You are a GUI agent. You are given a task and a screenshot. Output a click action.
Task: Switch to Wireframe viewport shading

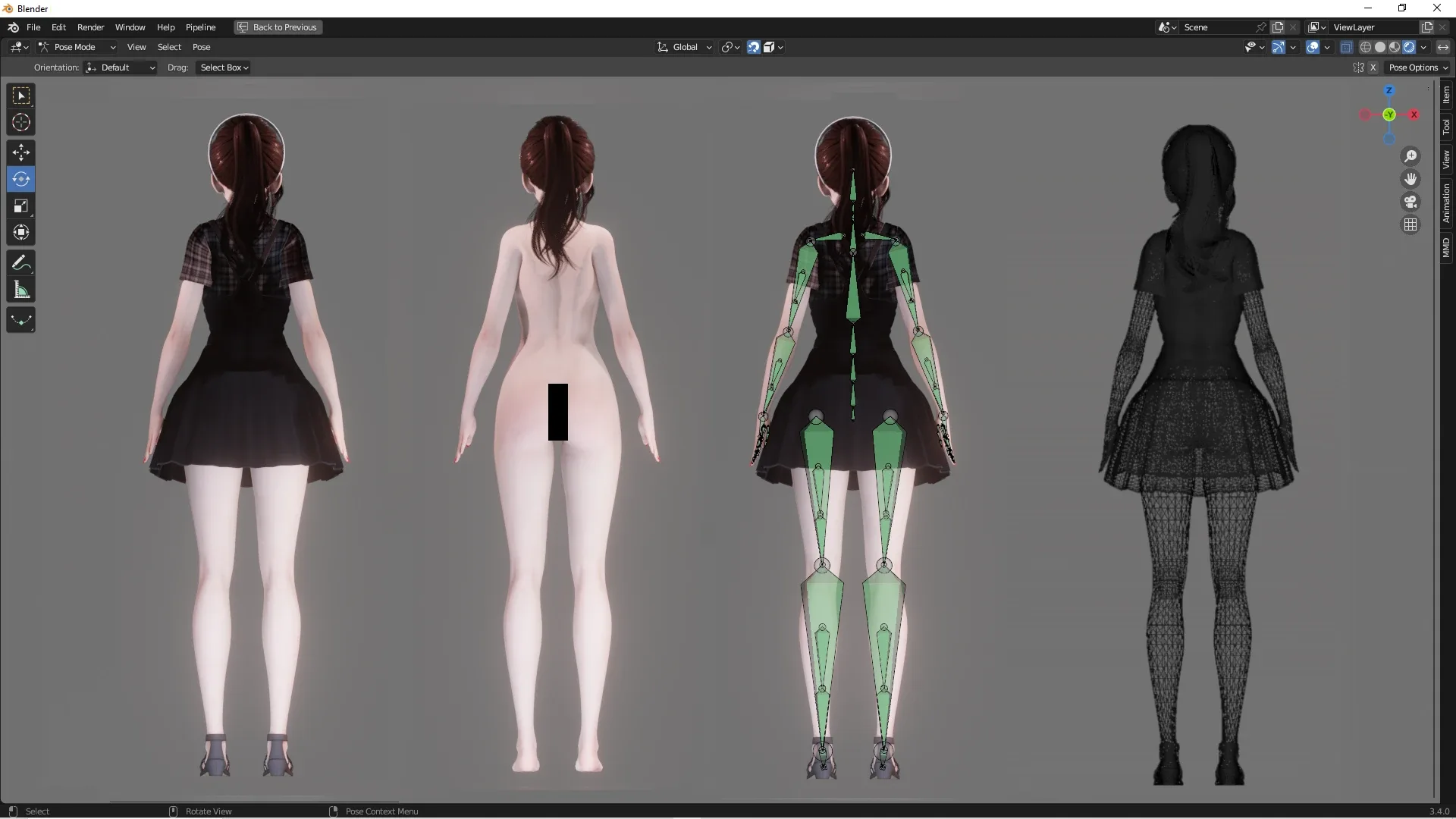point(1366,47)
